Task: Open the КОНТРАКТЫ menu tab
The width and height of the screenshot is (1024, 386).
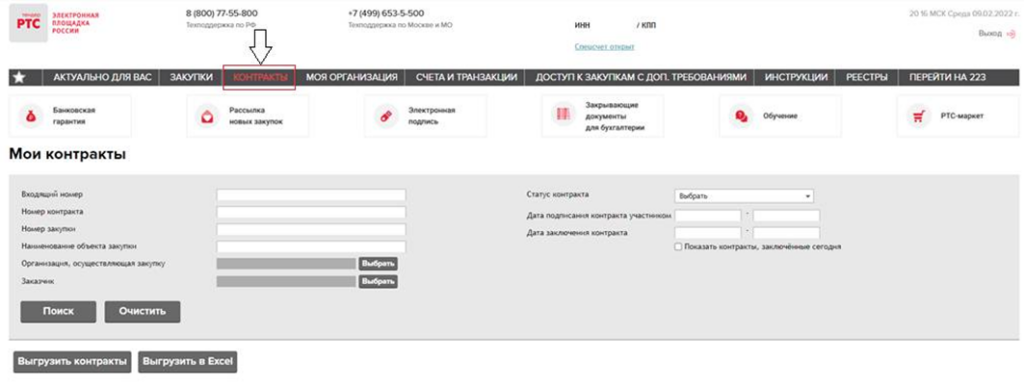Action: coord(260,78)
